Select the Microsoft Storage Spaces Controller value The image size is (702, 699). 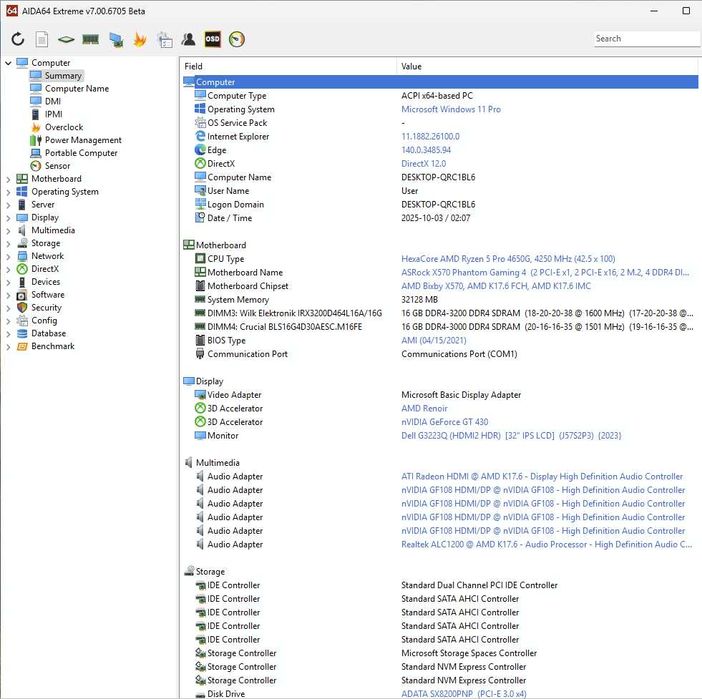469,653
